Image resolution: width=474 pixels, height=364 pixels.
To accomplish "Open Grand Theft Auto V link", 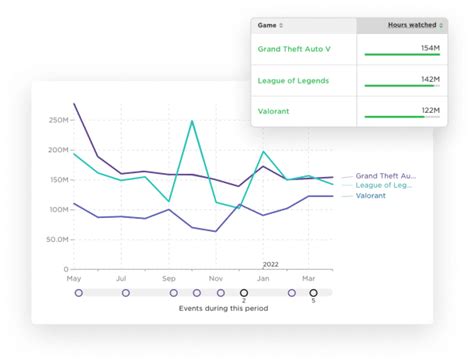I will pos(294,49).
